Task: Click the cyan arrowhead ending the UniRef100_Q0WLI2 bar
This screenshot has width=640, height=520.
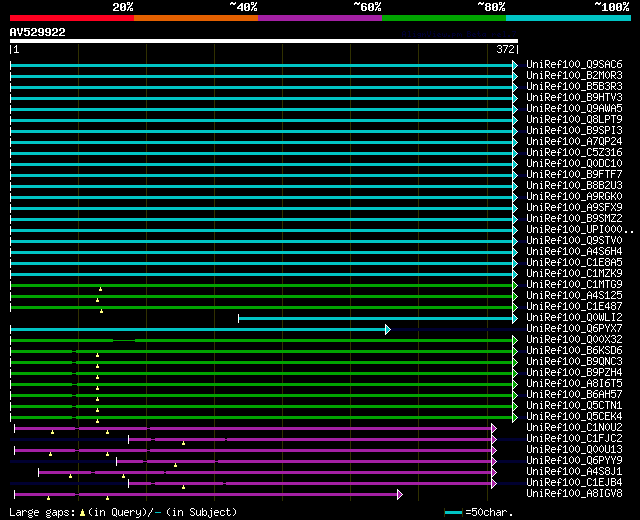Action: coord(515,318)
